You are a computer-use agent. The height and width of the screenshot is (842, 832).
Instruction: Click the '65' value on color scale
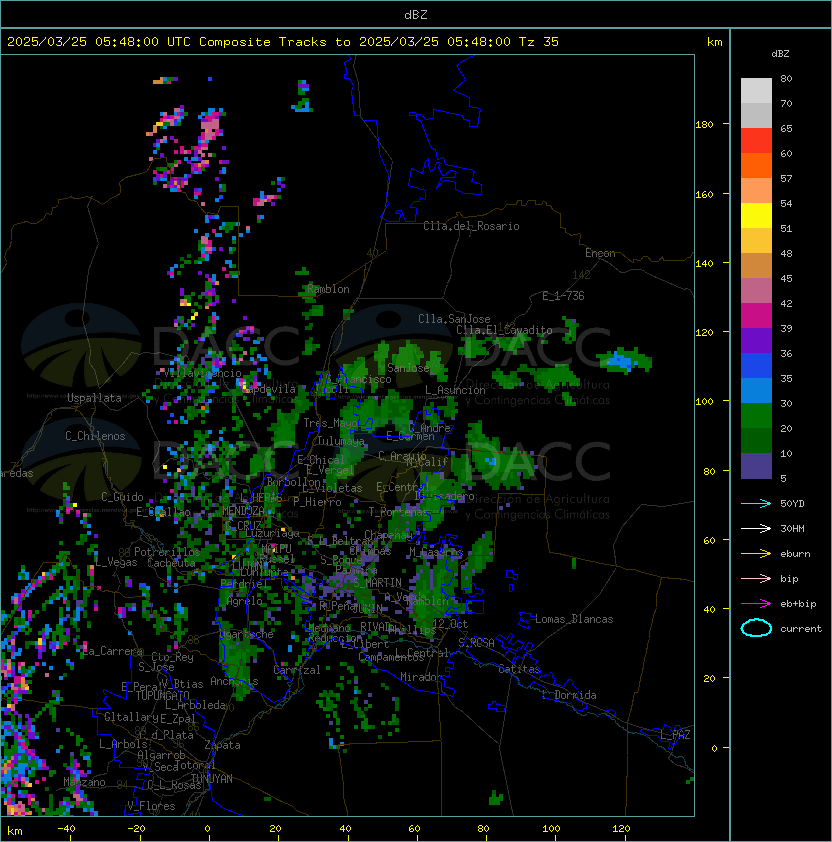point(786,129)
